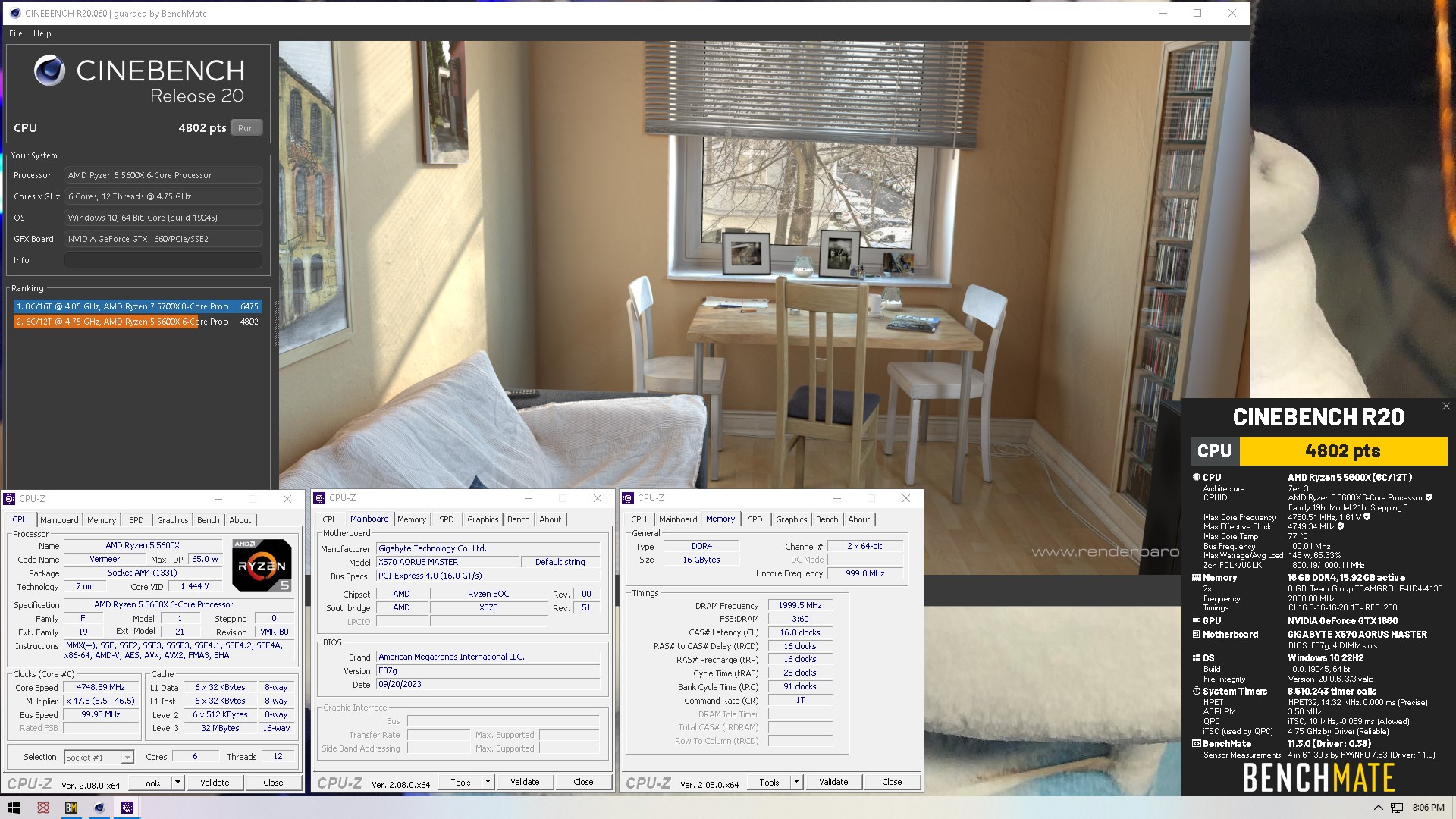
Task: Click DRAM Frequency value 1999.5 MHz
Action: [800, 605]
